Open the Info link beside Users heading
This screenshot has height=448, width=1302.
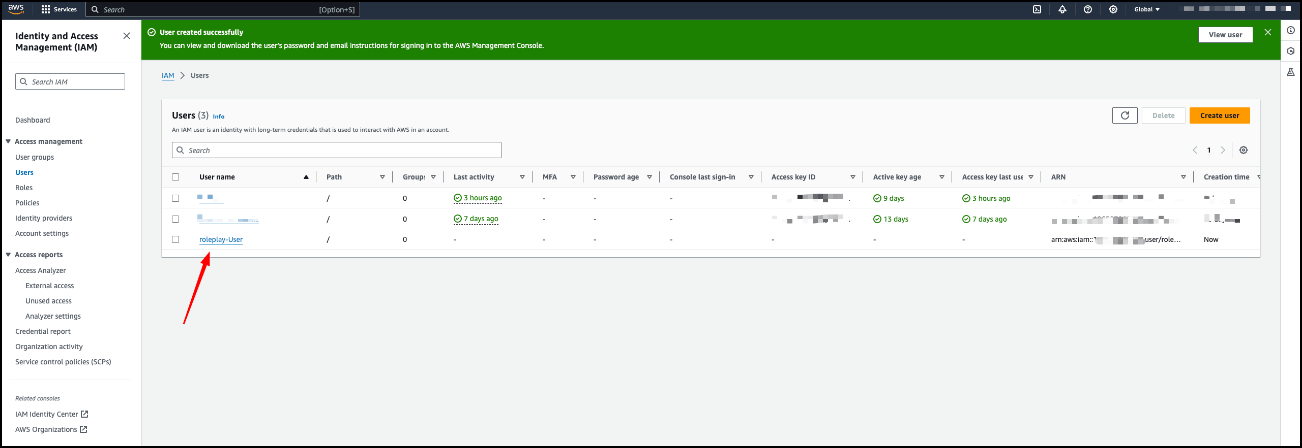[218, 116]
